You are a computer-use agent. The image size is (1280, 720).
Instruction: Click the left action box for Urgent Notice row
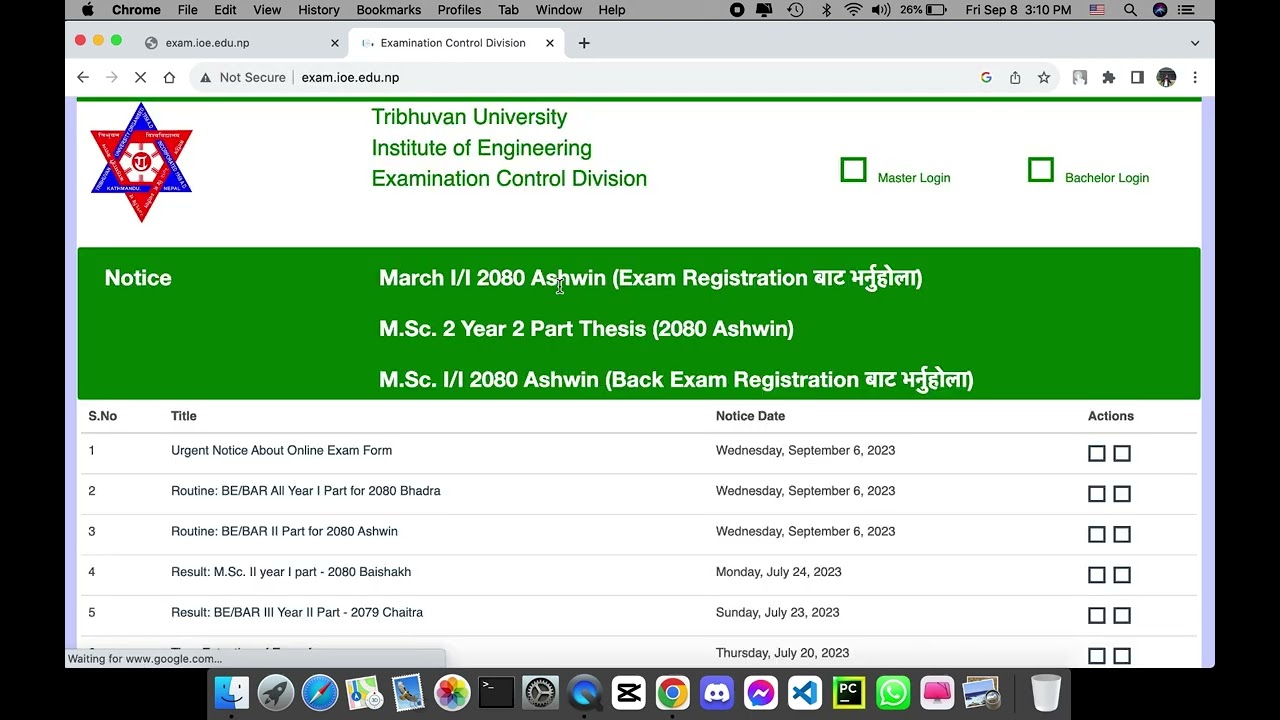1097,453
